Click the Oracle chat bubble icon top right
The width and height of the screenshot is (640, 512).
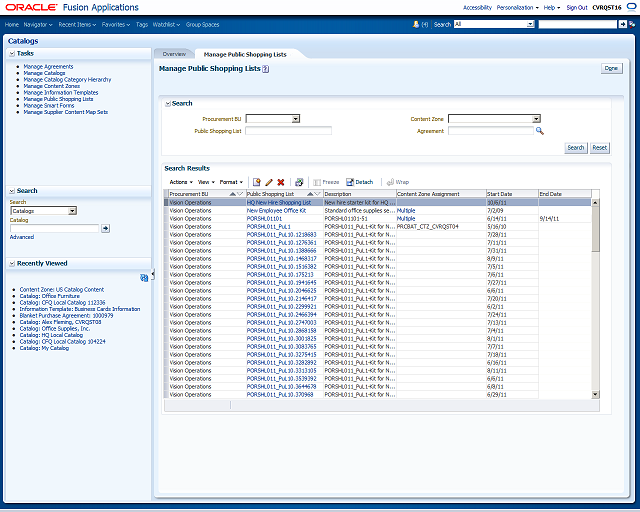[631, 7]
